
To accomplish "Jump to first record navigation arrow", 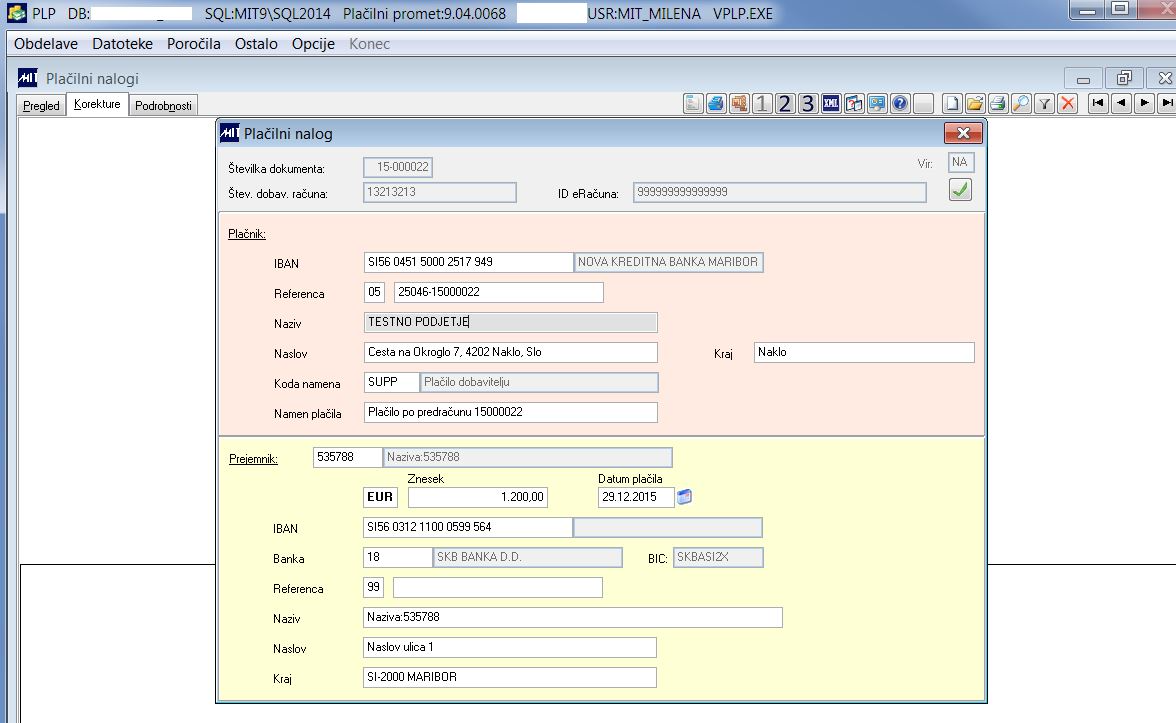I will [1098, 103].
